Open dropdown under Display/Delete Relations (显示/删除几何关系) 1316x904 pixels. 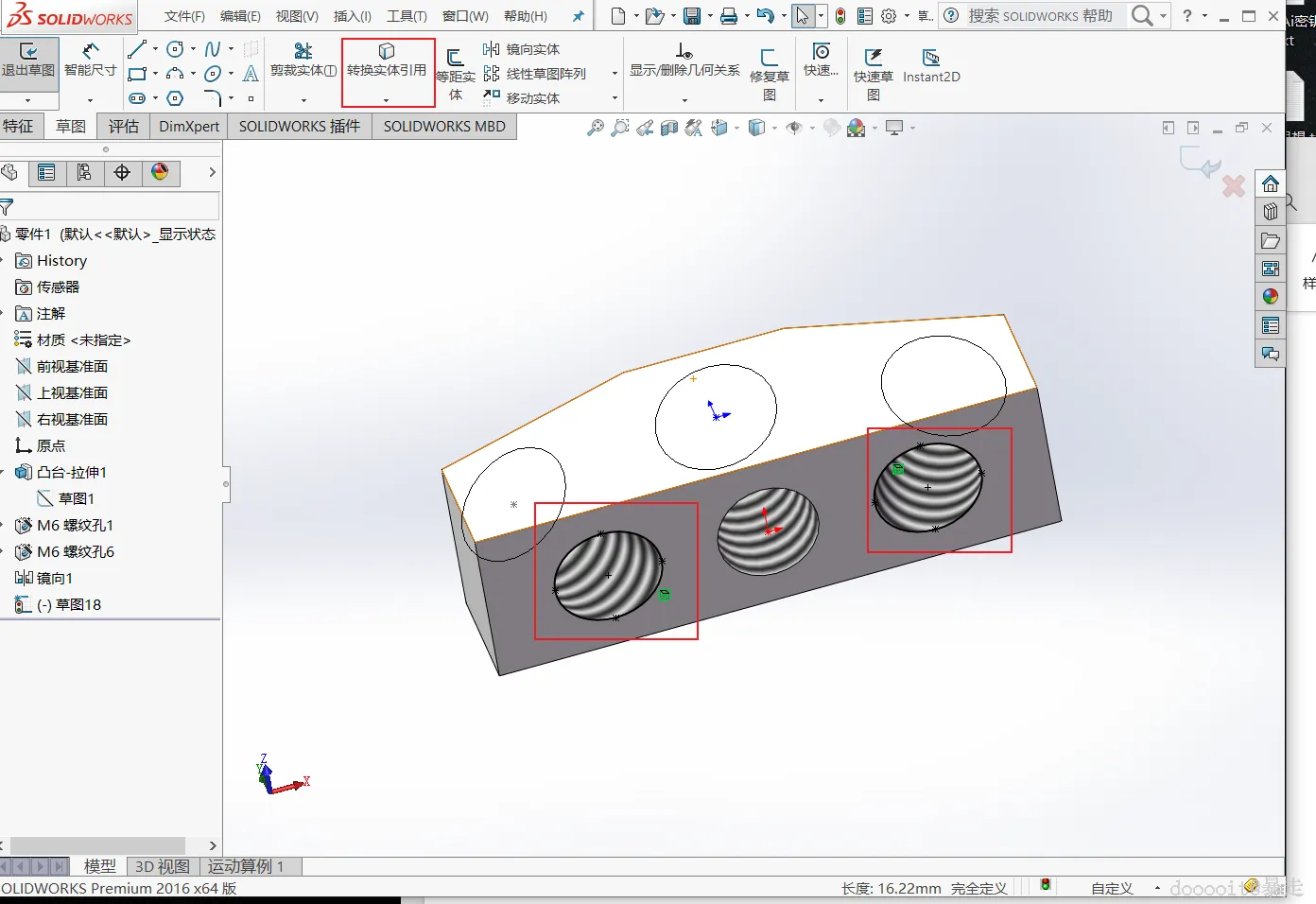click(x=684, y=99)
